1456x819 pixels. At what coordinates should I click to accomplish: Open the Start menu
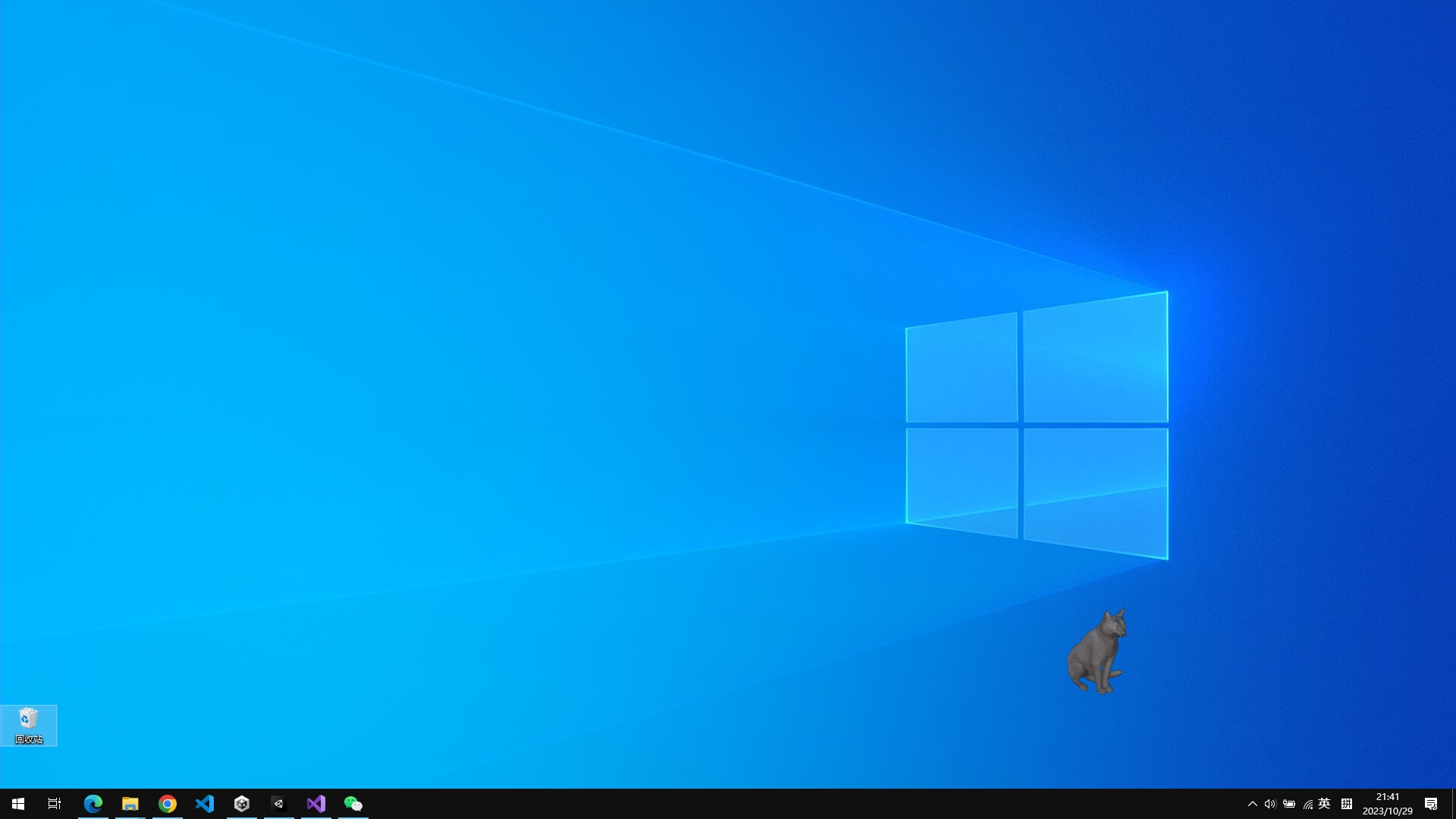[17, 803]
